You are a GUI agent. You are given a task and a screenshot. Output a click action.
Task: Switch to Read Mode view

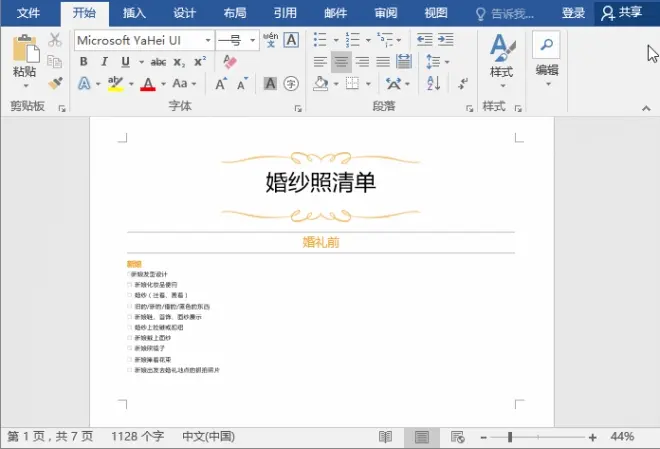pos(385,437)
